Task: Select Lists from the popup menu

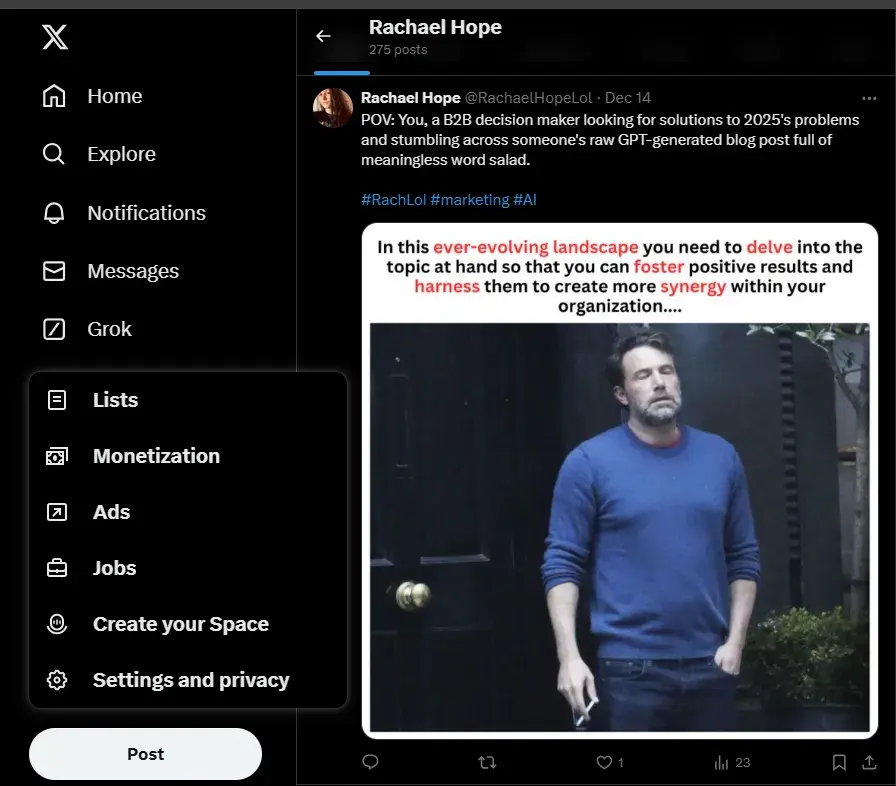Action: 115,400
